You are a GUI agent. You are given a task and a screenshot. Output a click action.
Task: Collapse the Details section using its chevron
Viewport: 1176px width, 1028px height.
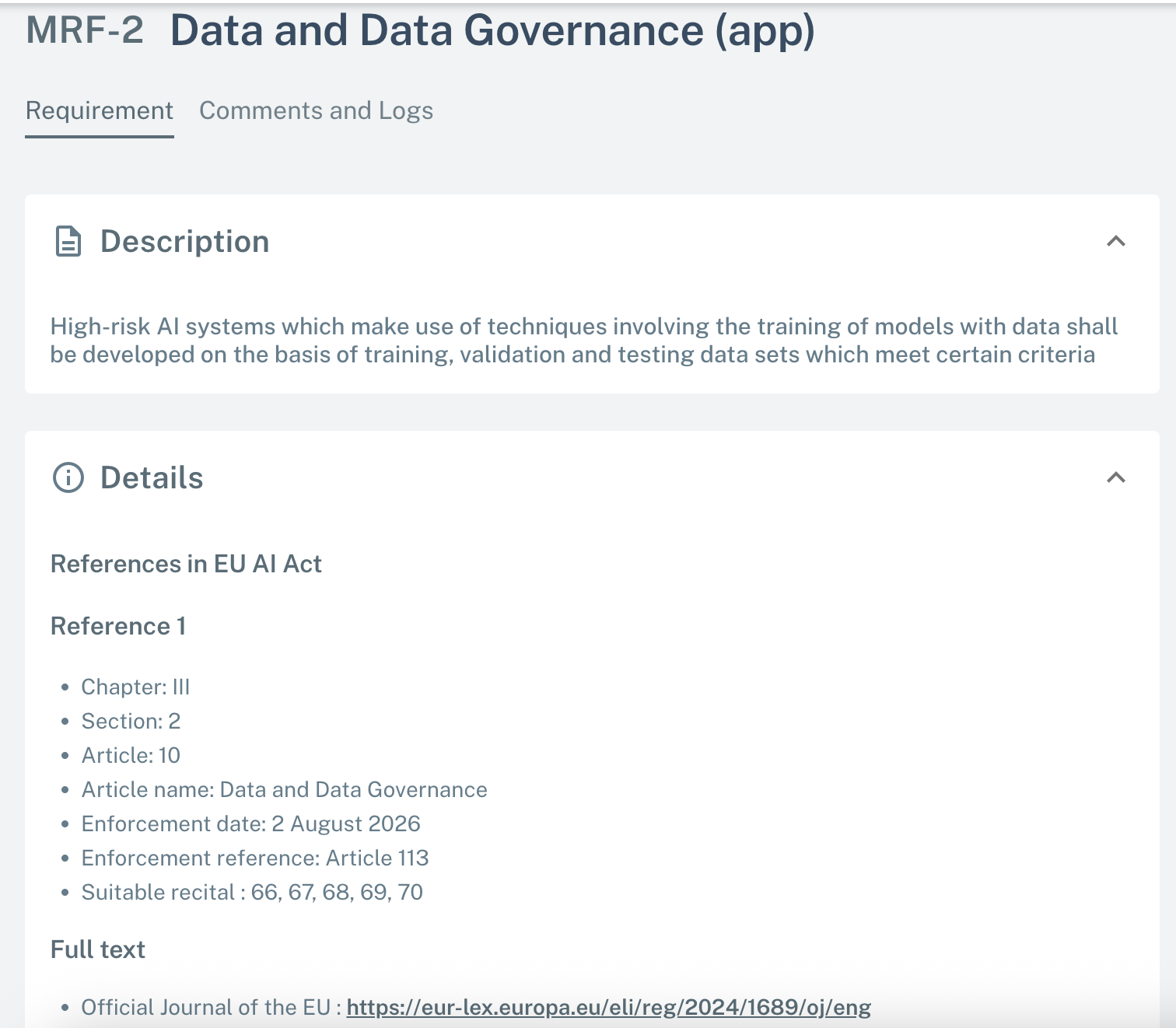coord(1115,477)
